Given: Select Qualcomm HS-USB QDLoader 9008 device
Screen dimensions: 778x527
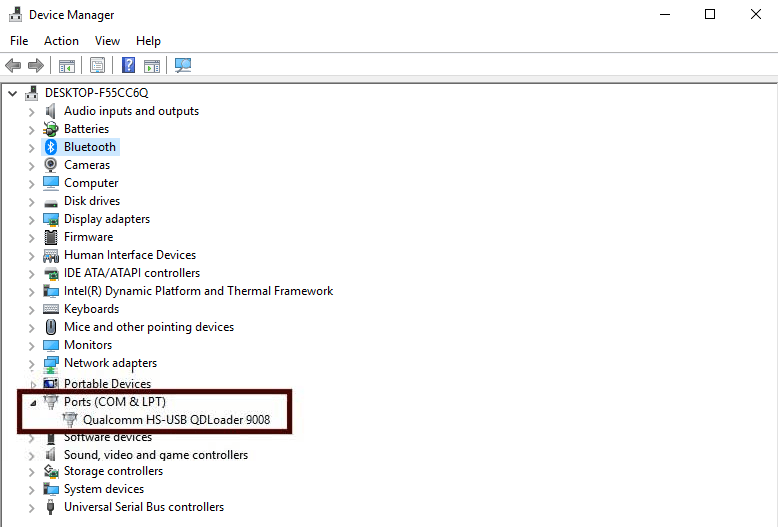Looking at the screenshot, I should click(x=176, y=420).
